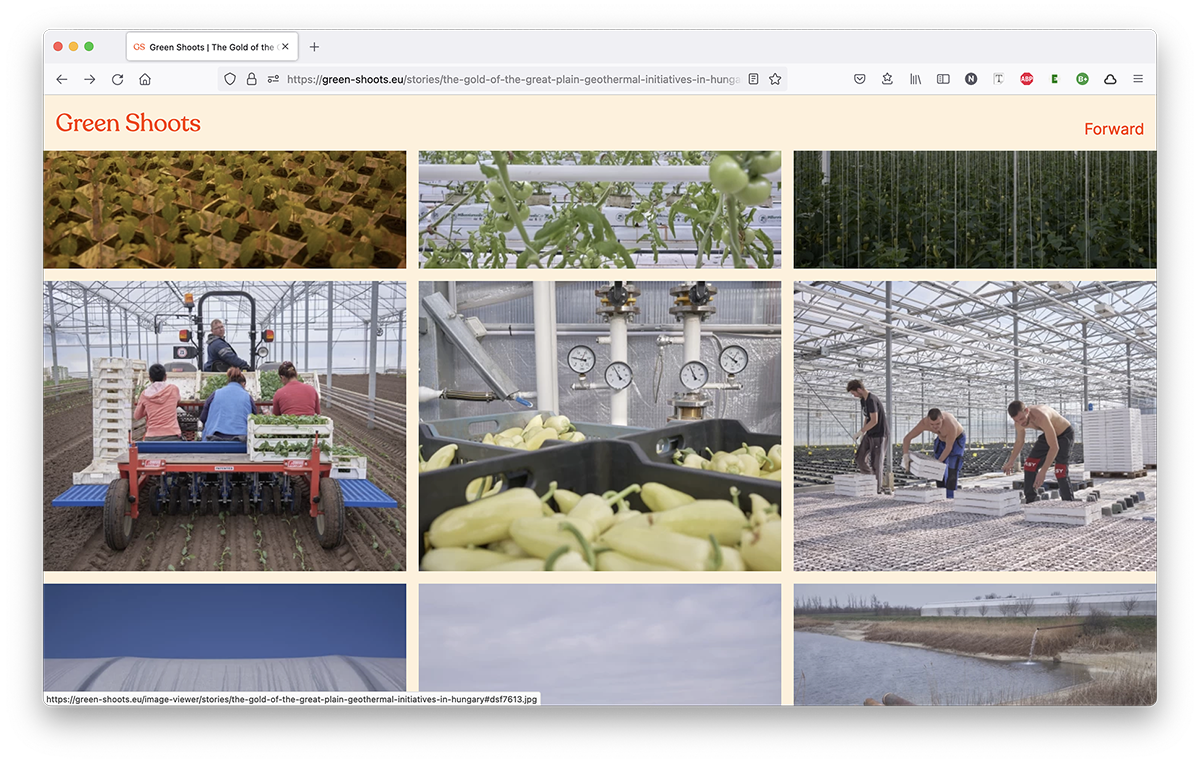
Task: Open a new browser tab
Action: 314,47
